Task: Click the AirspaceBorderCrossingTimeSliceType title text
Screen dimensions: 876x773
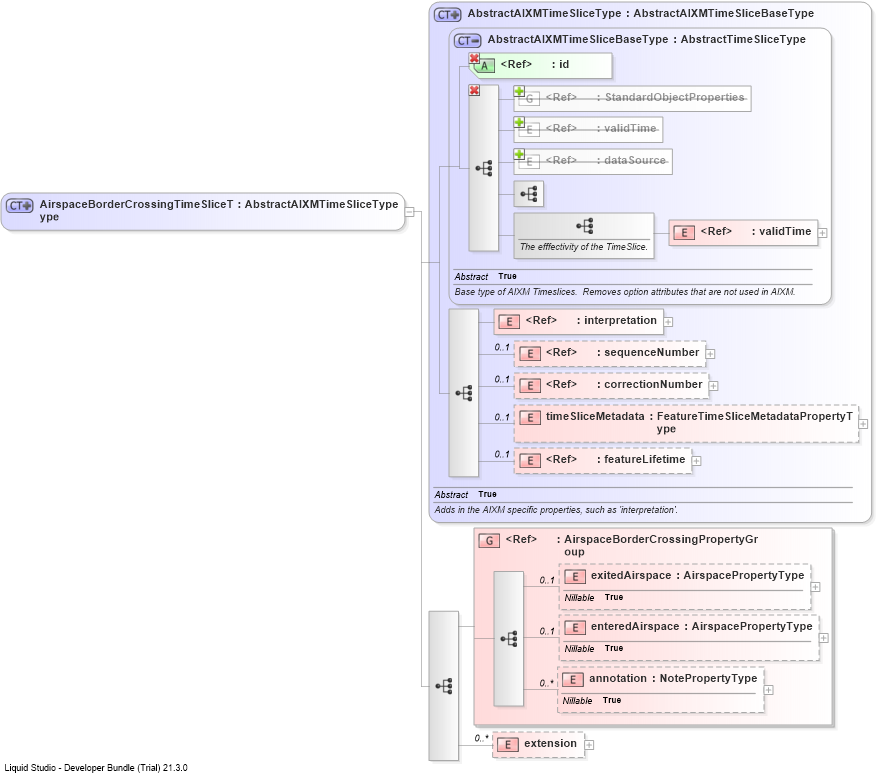Action: 218,210
